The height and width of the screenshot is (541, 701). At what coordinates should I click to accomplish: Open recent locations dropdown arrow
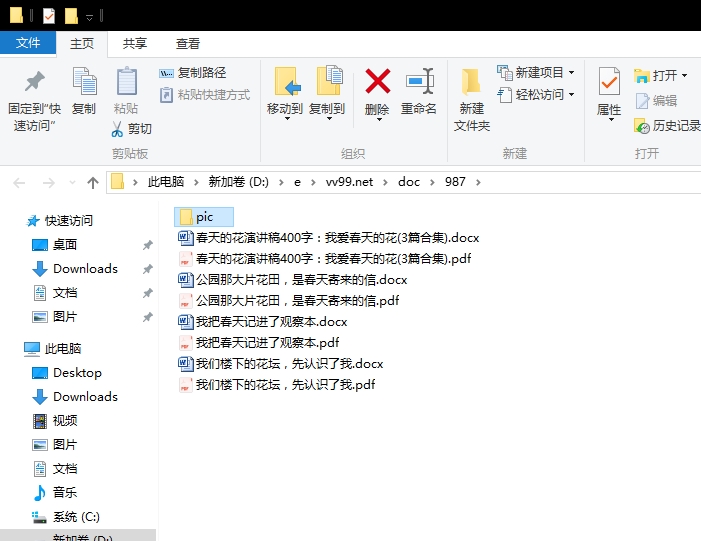72,182
